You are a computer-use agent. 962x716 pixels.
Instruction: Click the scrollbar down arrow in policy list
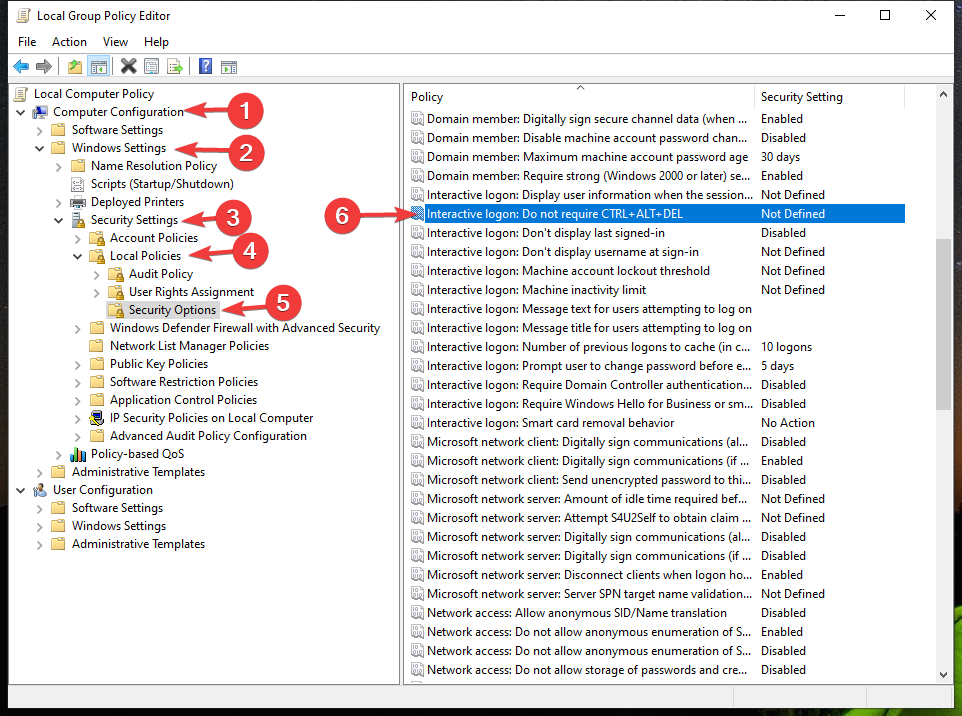(943, 674)
